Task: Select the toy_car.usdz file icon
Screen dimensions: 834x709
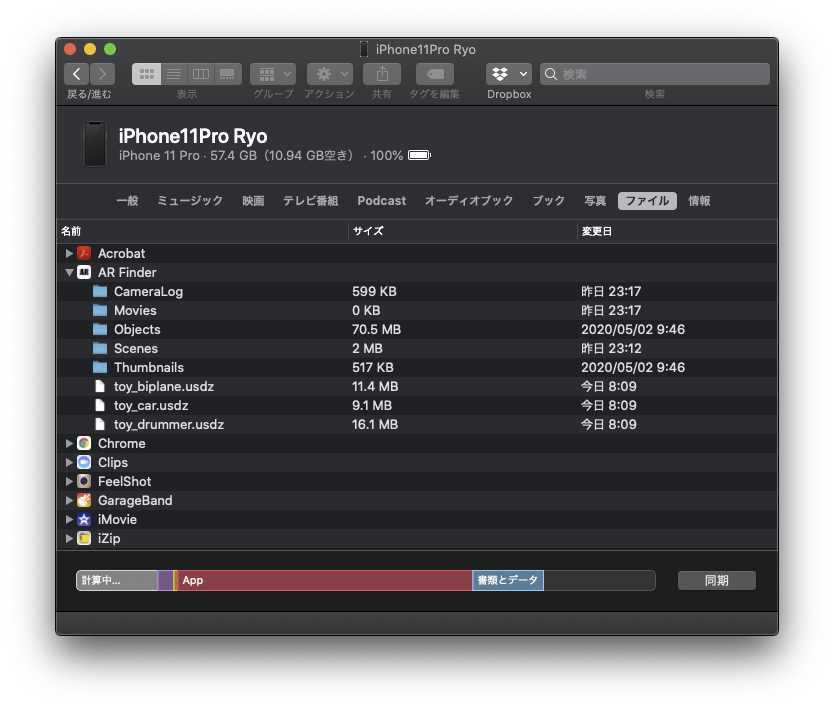Action: (100, 405)
